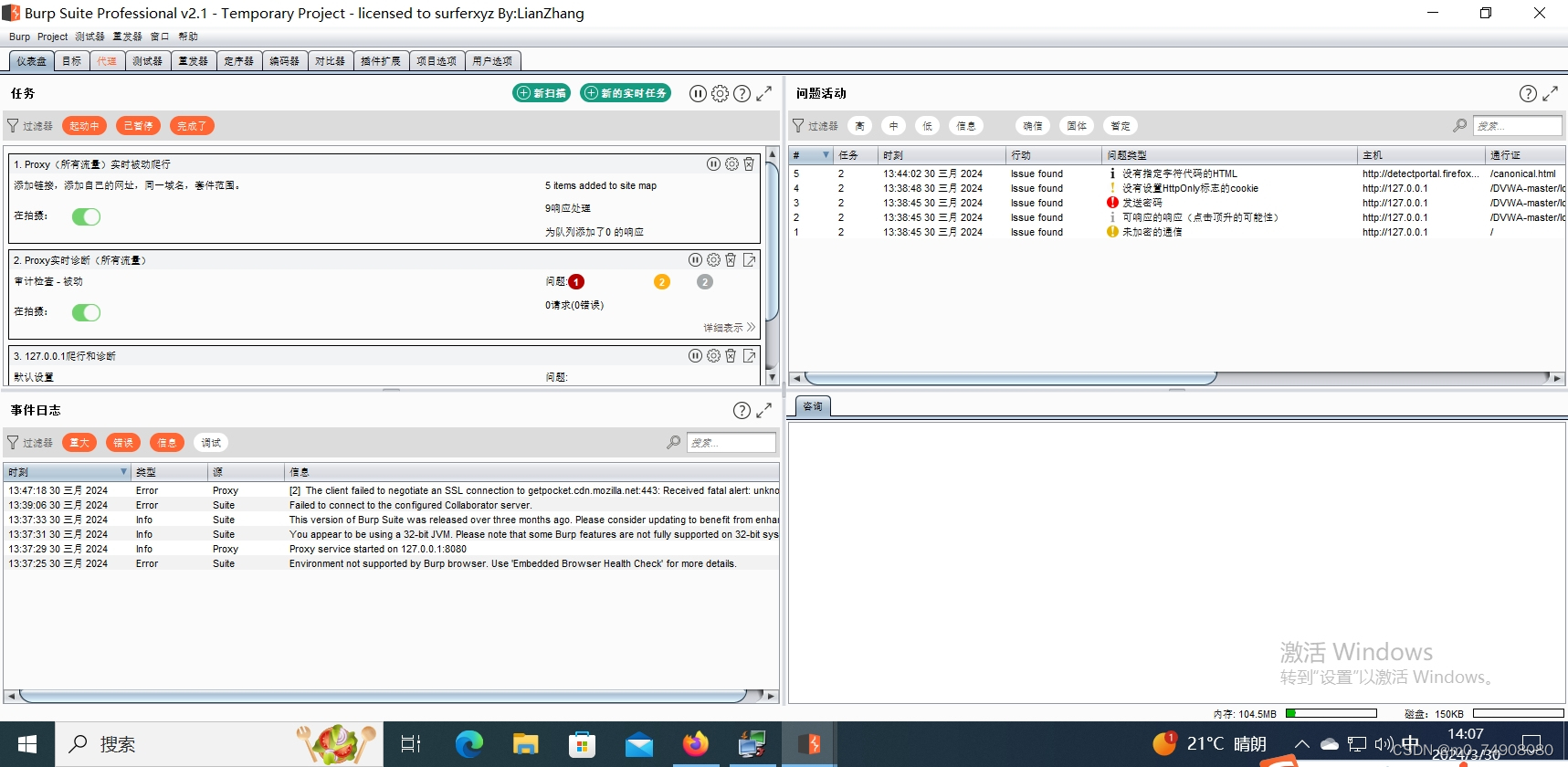Pause all tasks in the 任务 panel header

pos(698,93)
